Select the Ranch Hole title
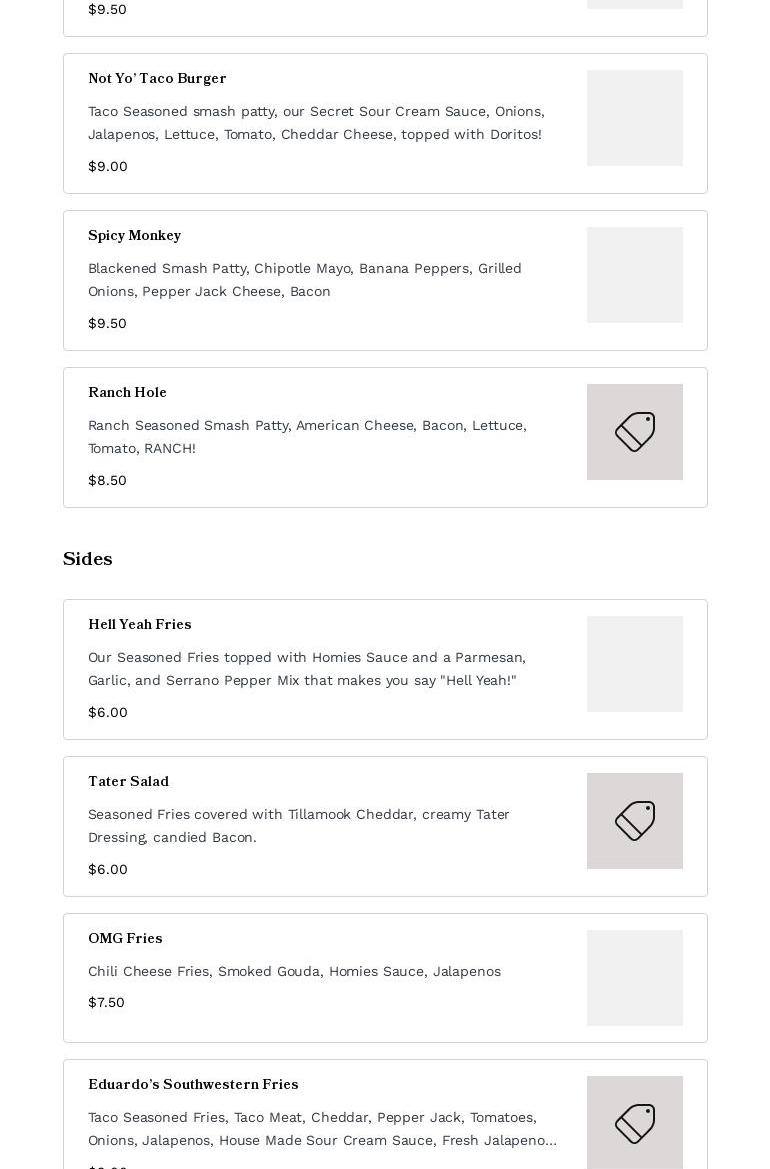770x1169 pixels. pyautogui.click(x=127, y=392)
